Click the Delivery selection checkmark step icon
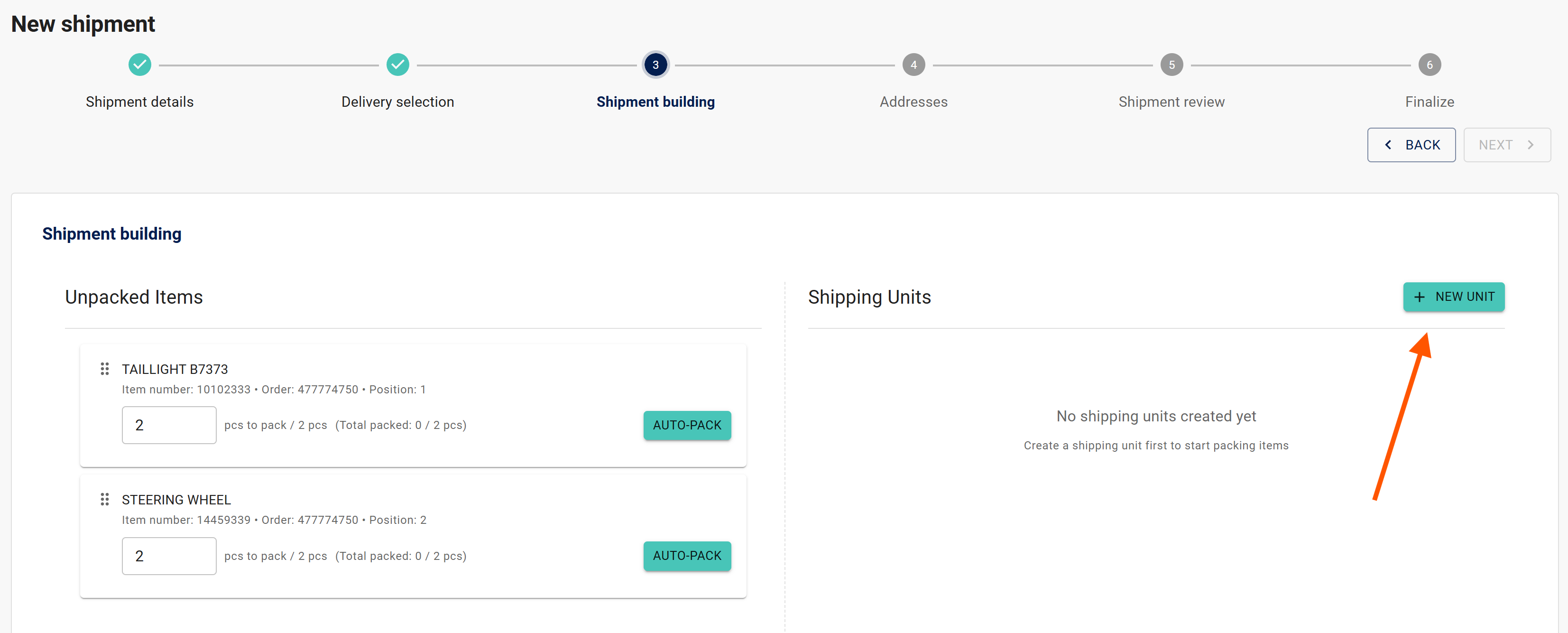The image size is (1568, 633). (x=397, y=65)
